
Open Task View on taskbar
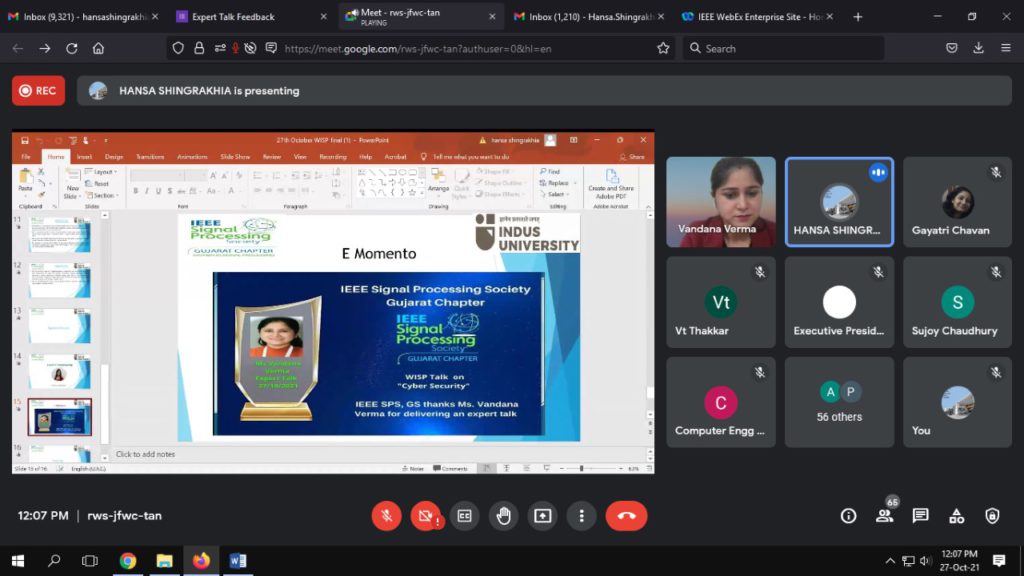(x=90, y=561)
